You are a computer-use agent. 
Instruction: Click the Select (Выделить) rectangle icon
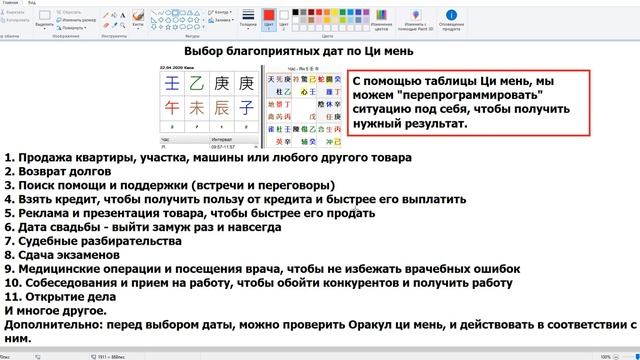coord(44,16)
